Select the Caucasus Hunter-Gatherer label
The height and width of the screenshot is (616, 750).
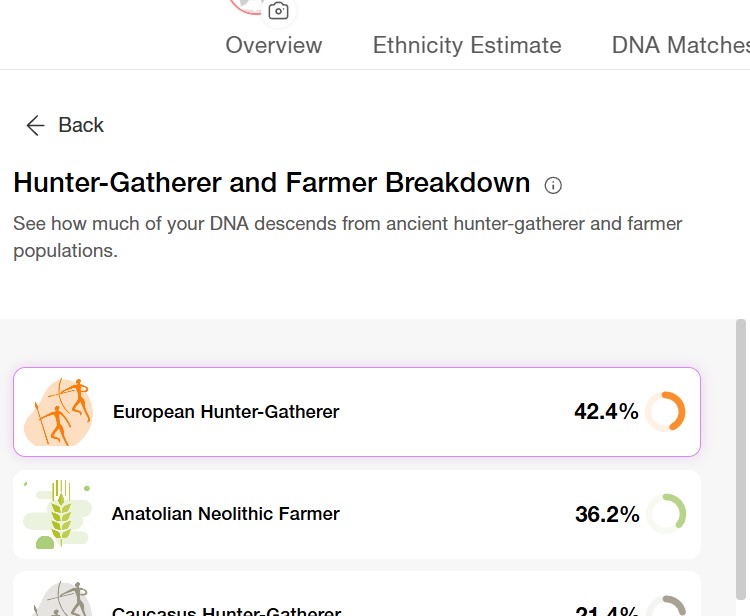227,610
